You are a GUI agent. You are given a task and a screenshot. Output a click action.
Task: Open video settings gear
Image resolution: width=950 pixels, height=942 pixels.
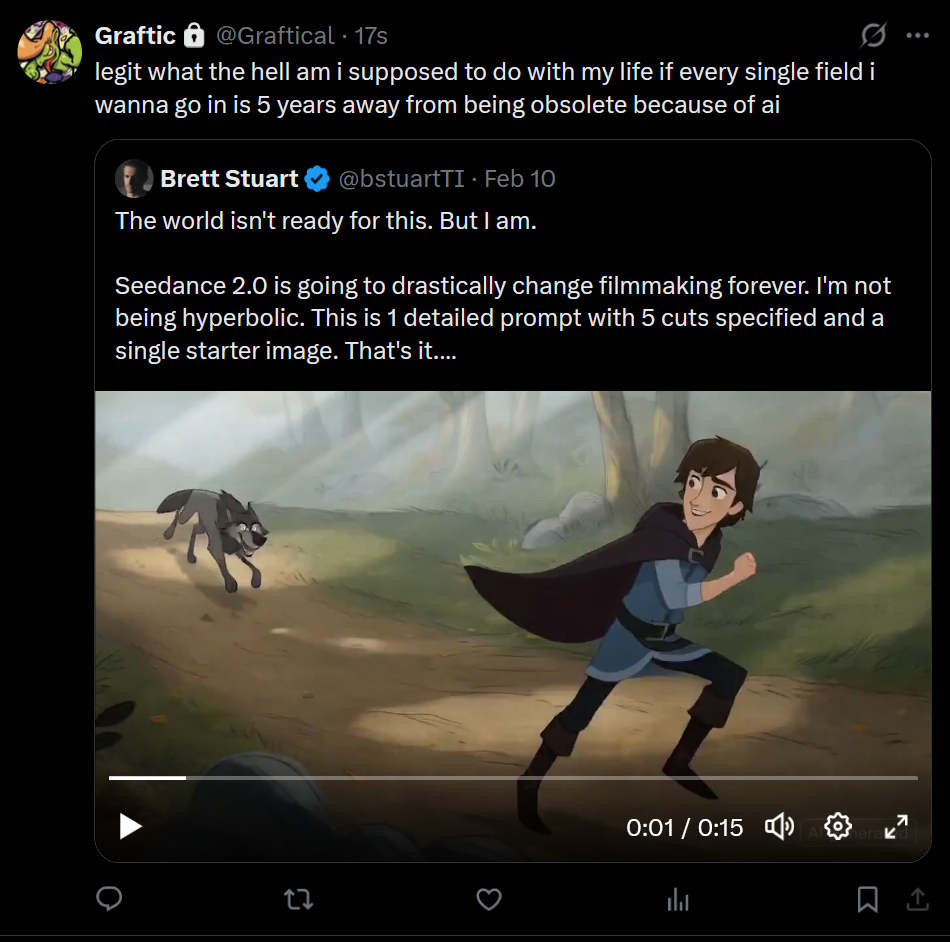[x=838, y=827]
